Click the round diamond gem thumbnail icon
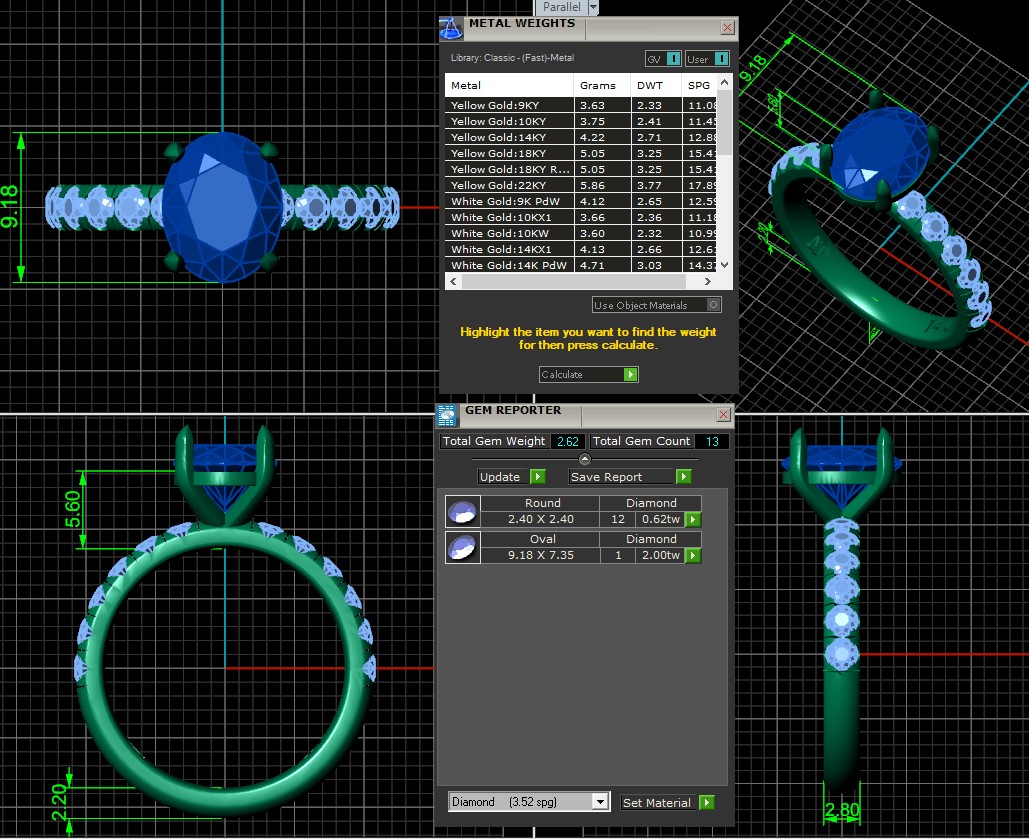Image resolution: width=1029 pixels, height=839 pixels. (461, 512)
